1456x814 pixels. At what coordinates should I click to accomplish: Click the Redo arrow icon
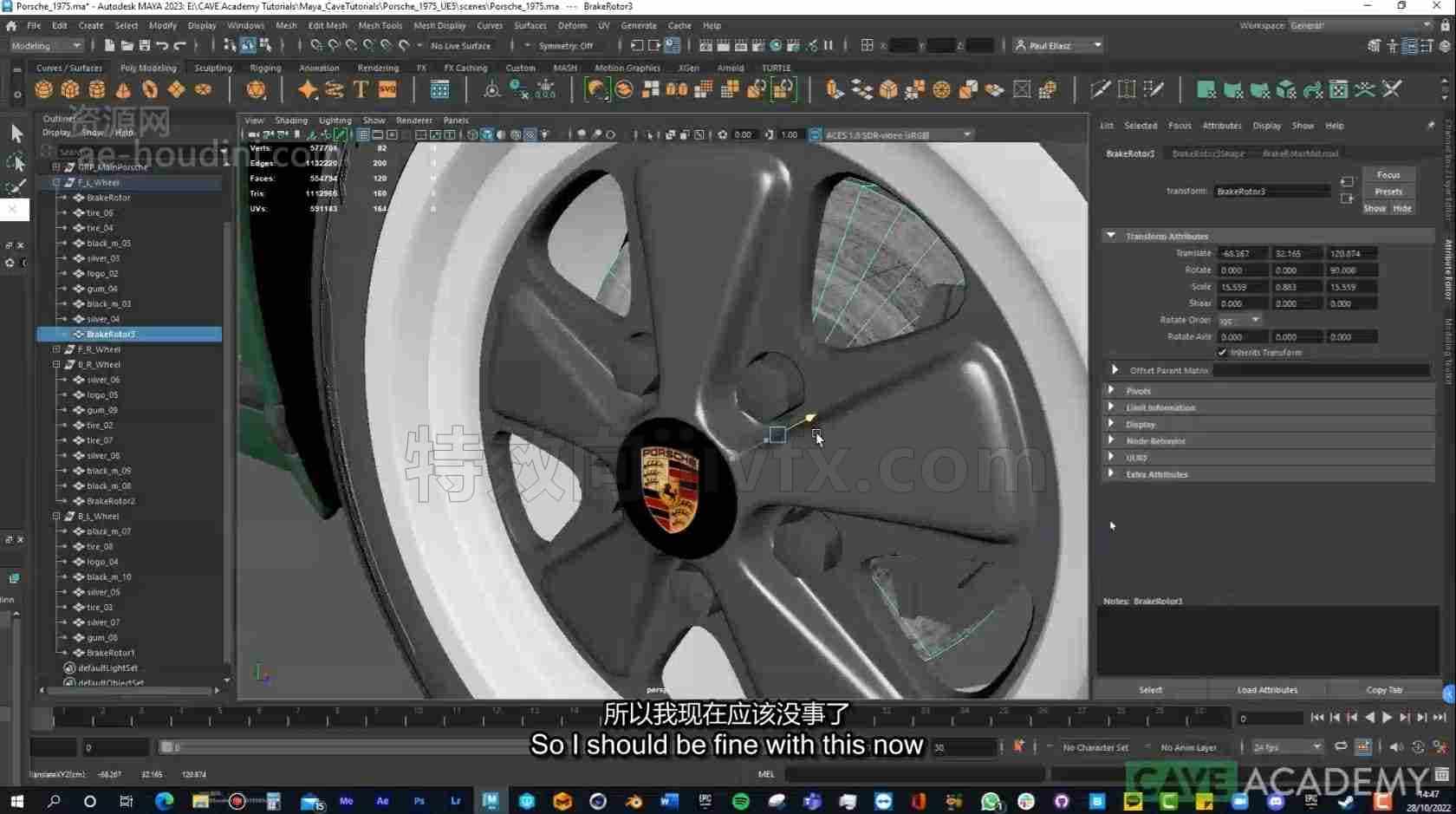[180, 45]
